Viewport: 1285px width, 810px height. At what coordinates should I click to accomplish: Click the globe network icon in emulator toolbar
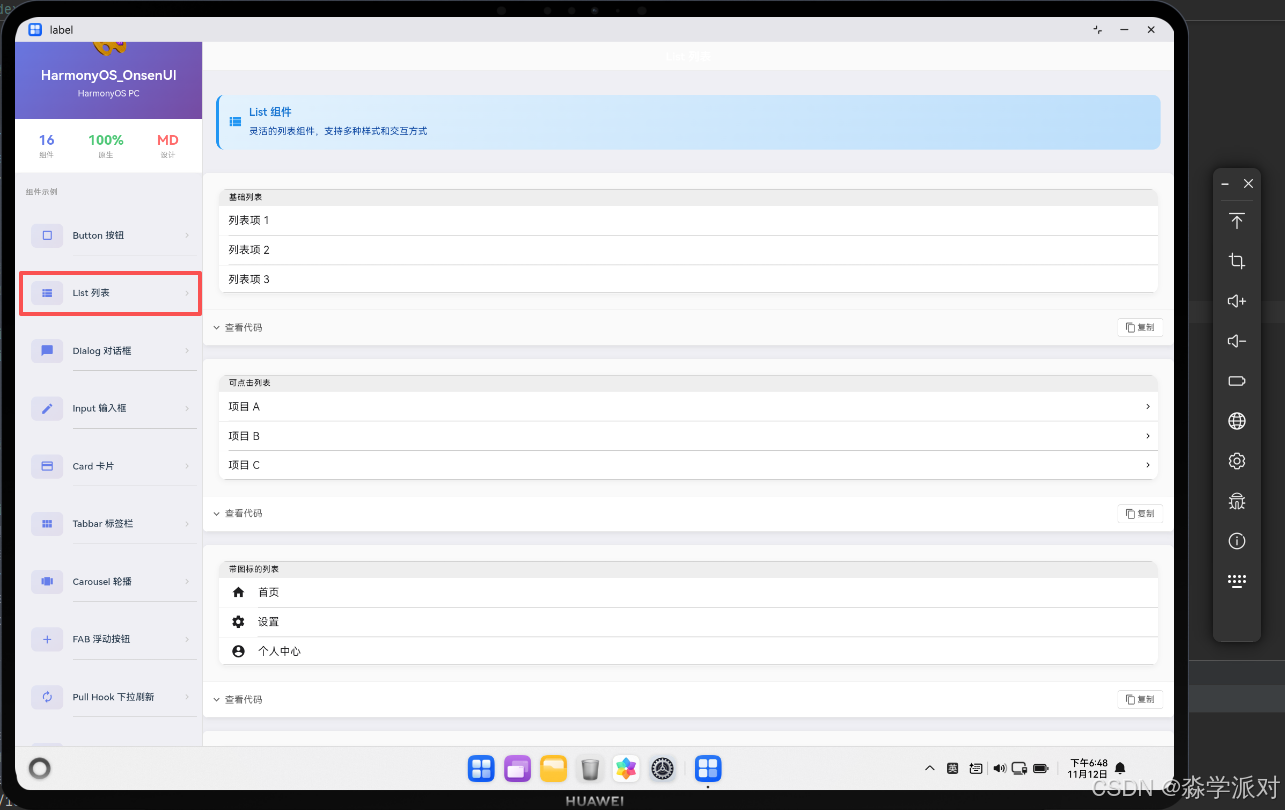(1237, 421)
